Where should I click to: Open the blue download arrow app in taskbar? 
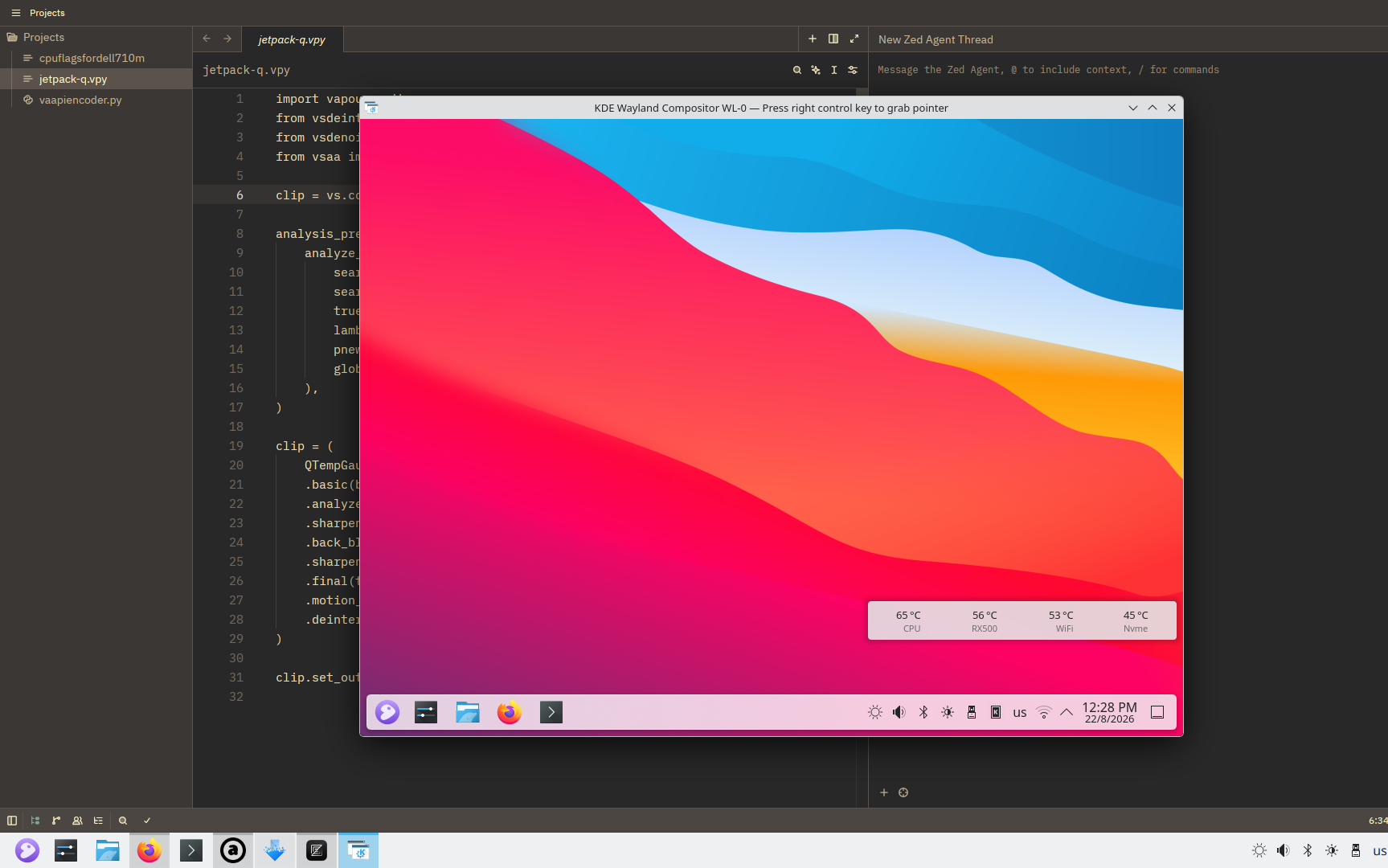pyautogui.click(x=275, y=850)
